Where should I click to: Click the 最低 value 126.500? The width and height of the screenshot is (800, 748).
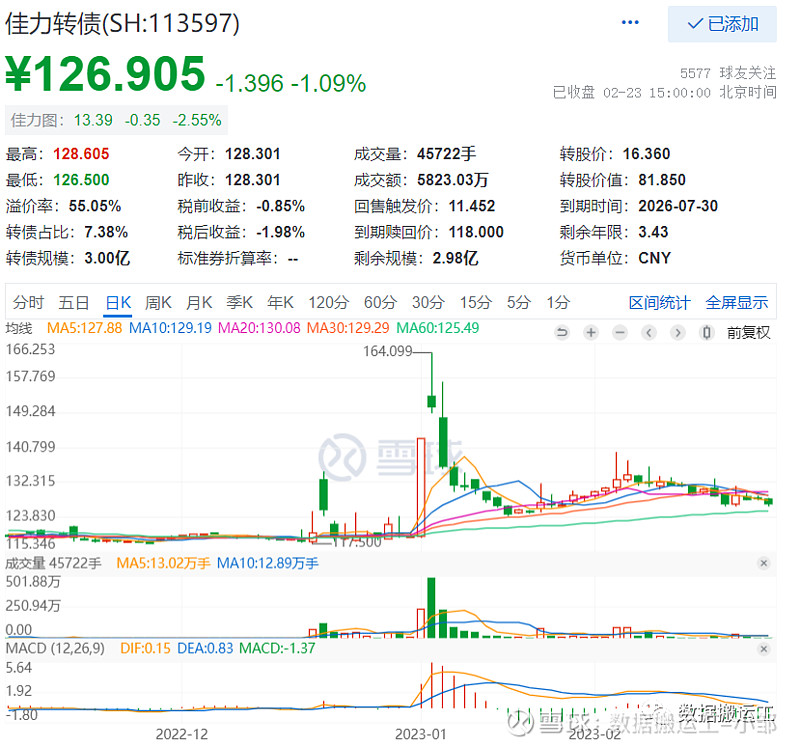coord(81,180)
